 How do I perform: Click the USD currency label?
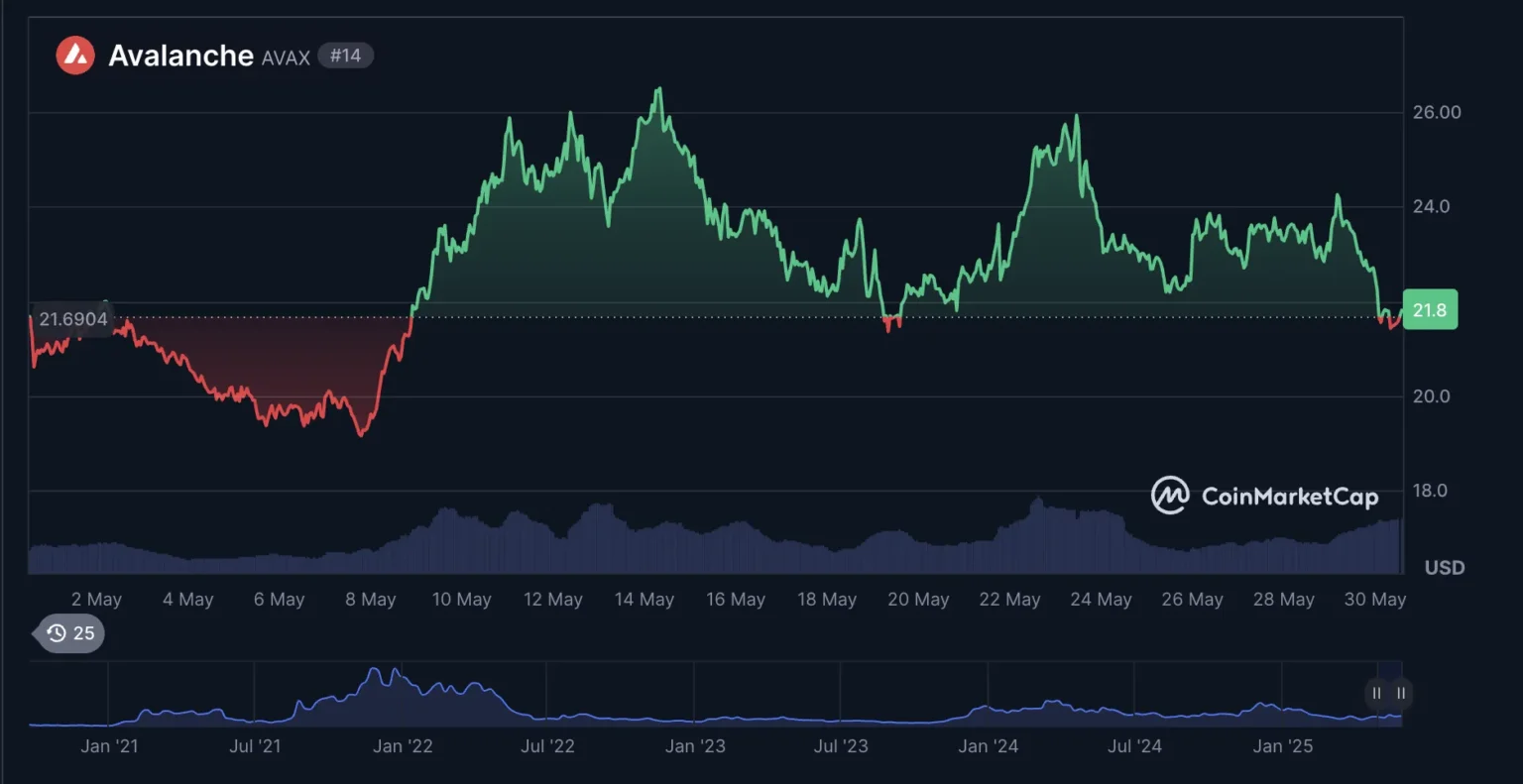click(x=1444, y=568)
